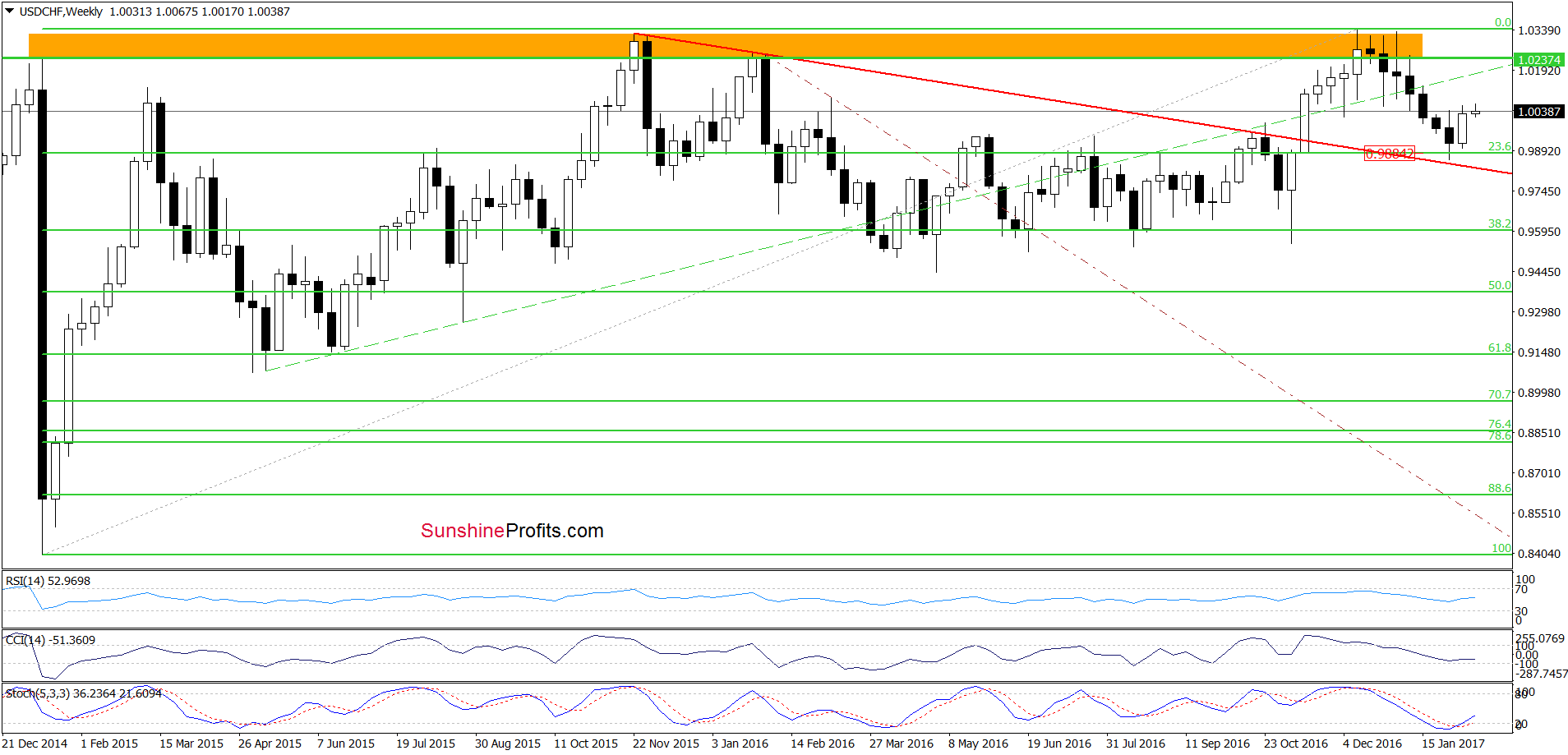Image resolution: width=1568 pixels, height=755 pixels.
Task: Click the Stoch(5,3,3) indicator label
Action: (x=84, y=693)
